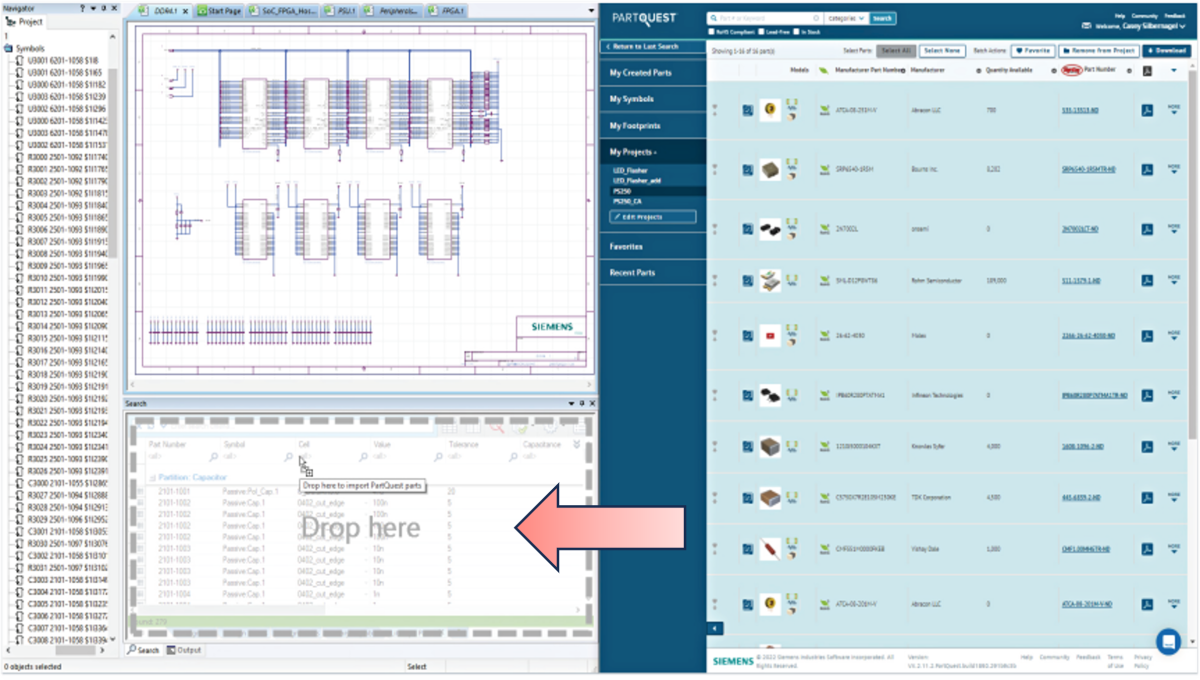
Task: Open the column options dropdown arrow in header
Action: click(x=1174, y=71)
